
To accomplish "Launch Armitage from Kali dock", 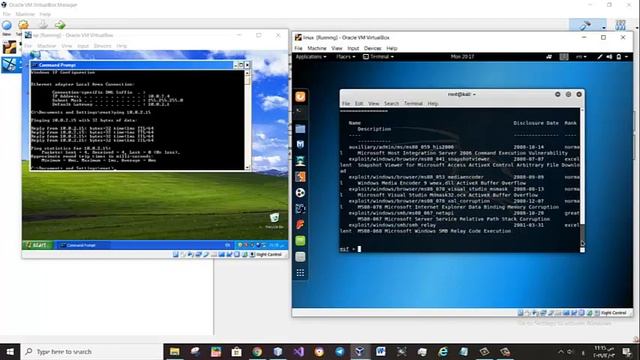I will click(x=300, y=160).
